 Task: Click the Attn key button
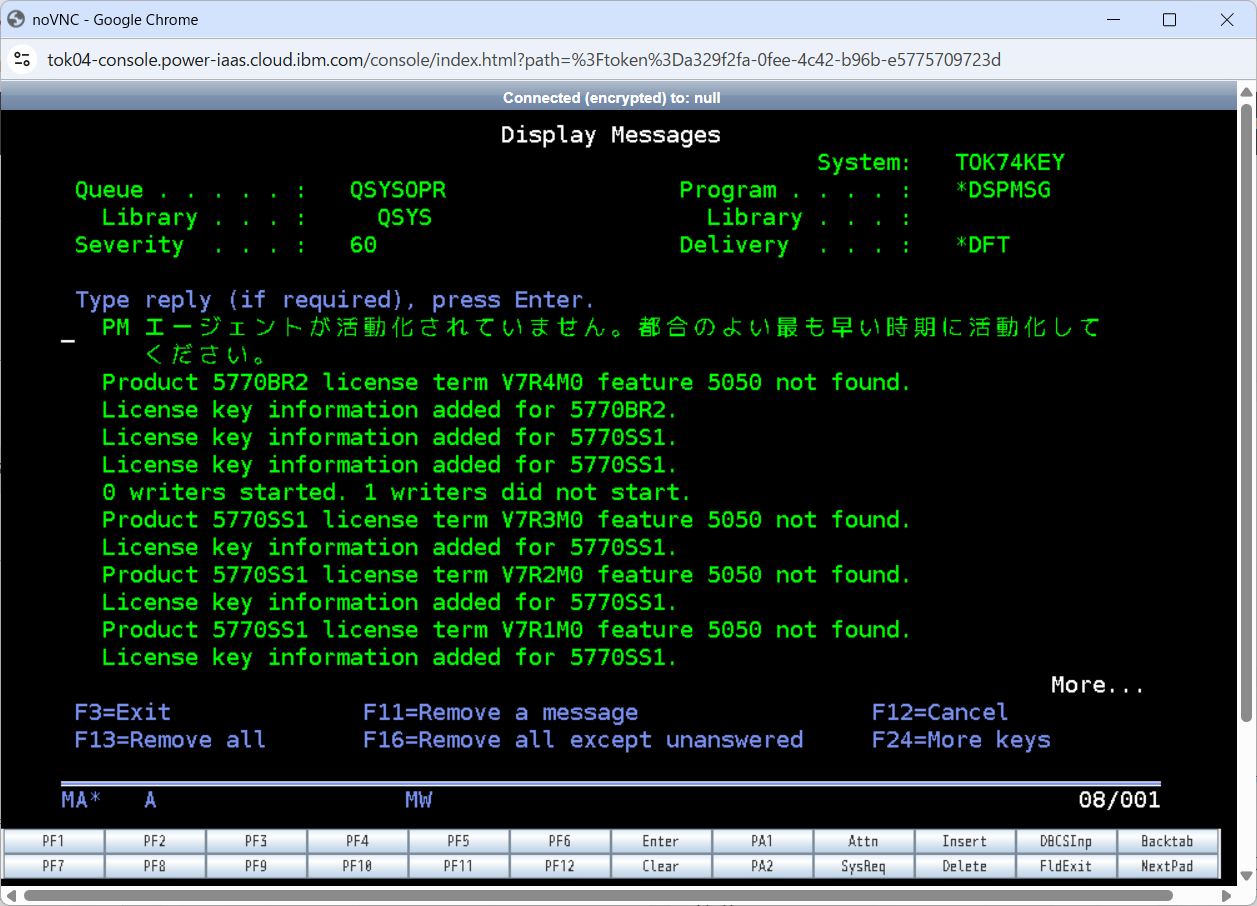pyautogui.click(x=863, y=841)
